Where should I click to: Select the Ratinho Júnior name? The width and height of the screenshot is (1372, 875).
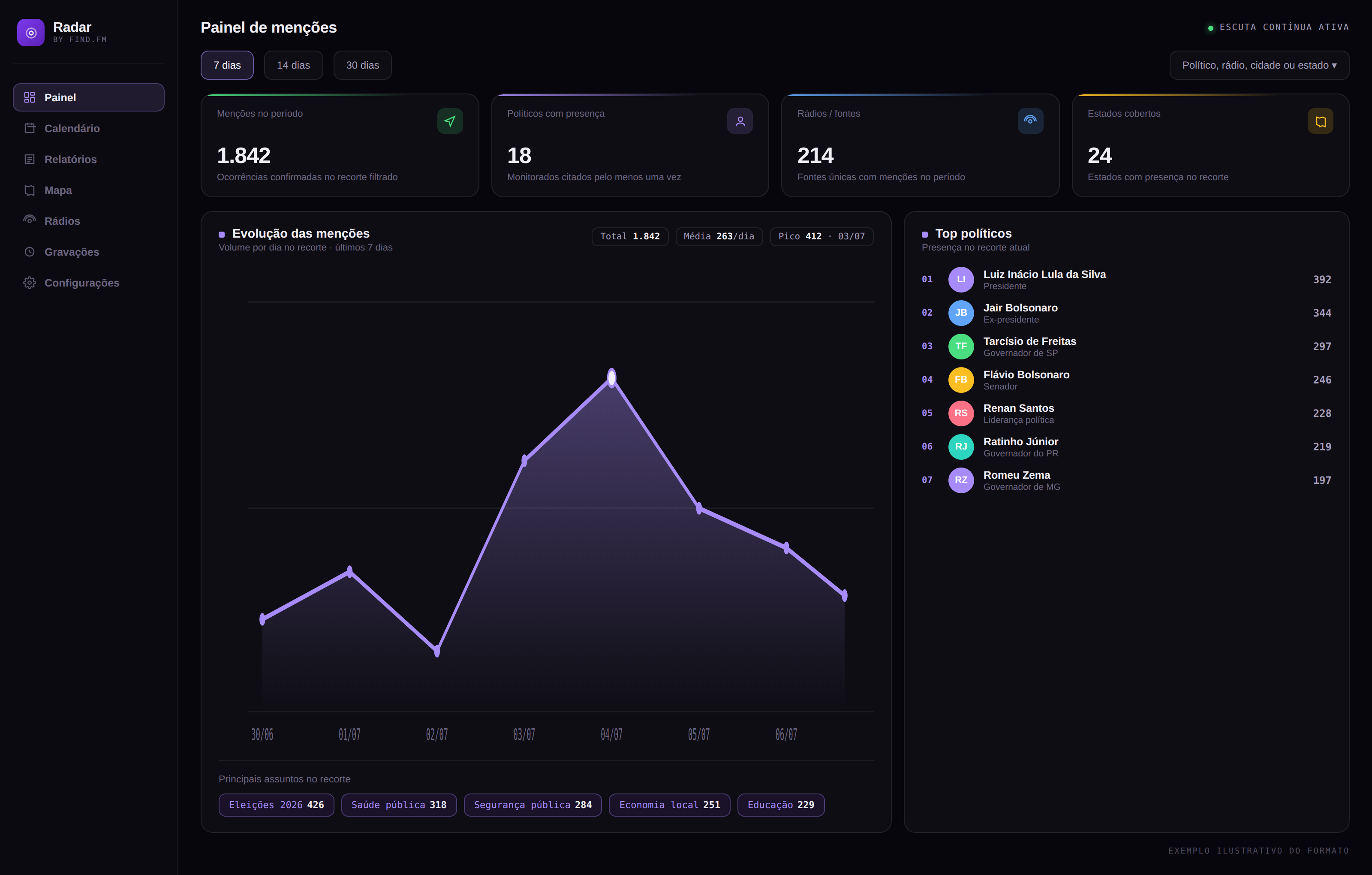[1020, 442]
